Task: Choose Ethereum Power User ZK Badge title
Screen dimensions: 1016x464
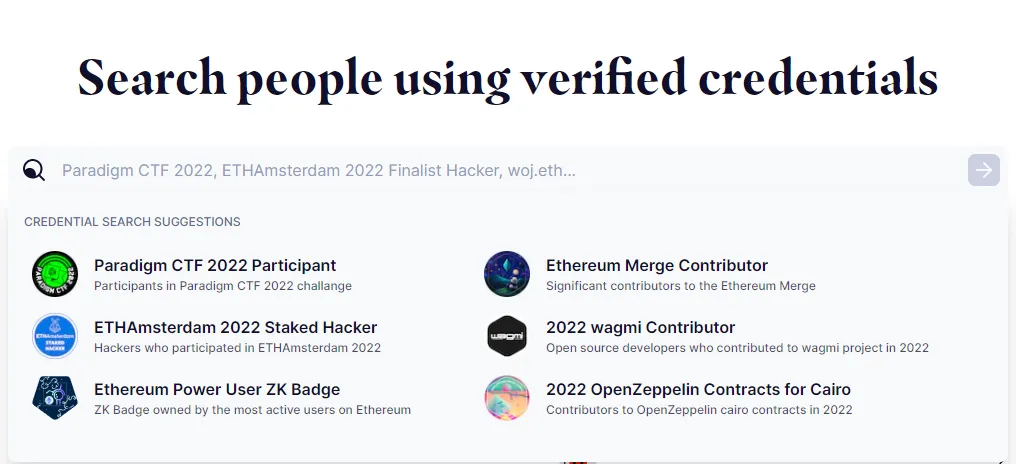Action: click(217, 390)
